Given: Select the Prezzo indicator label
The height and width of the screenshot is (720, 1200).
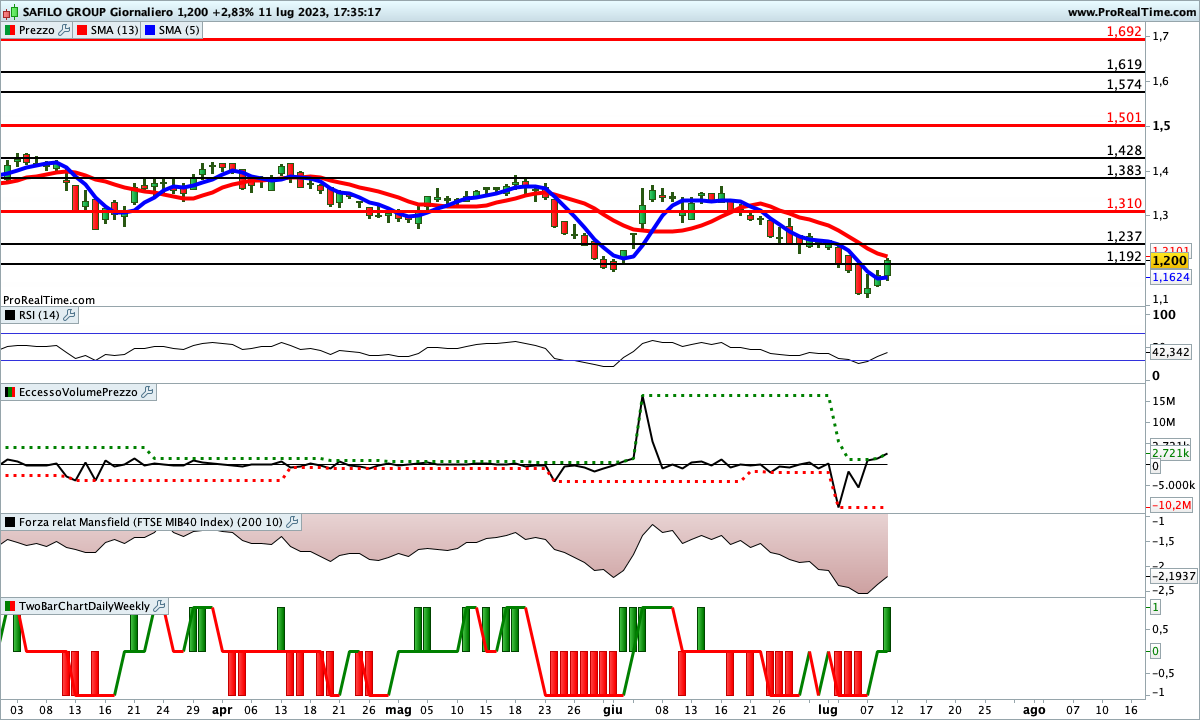Looking at the screenshot, I should [x=37, y=30].
